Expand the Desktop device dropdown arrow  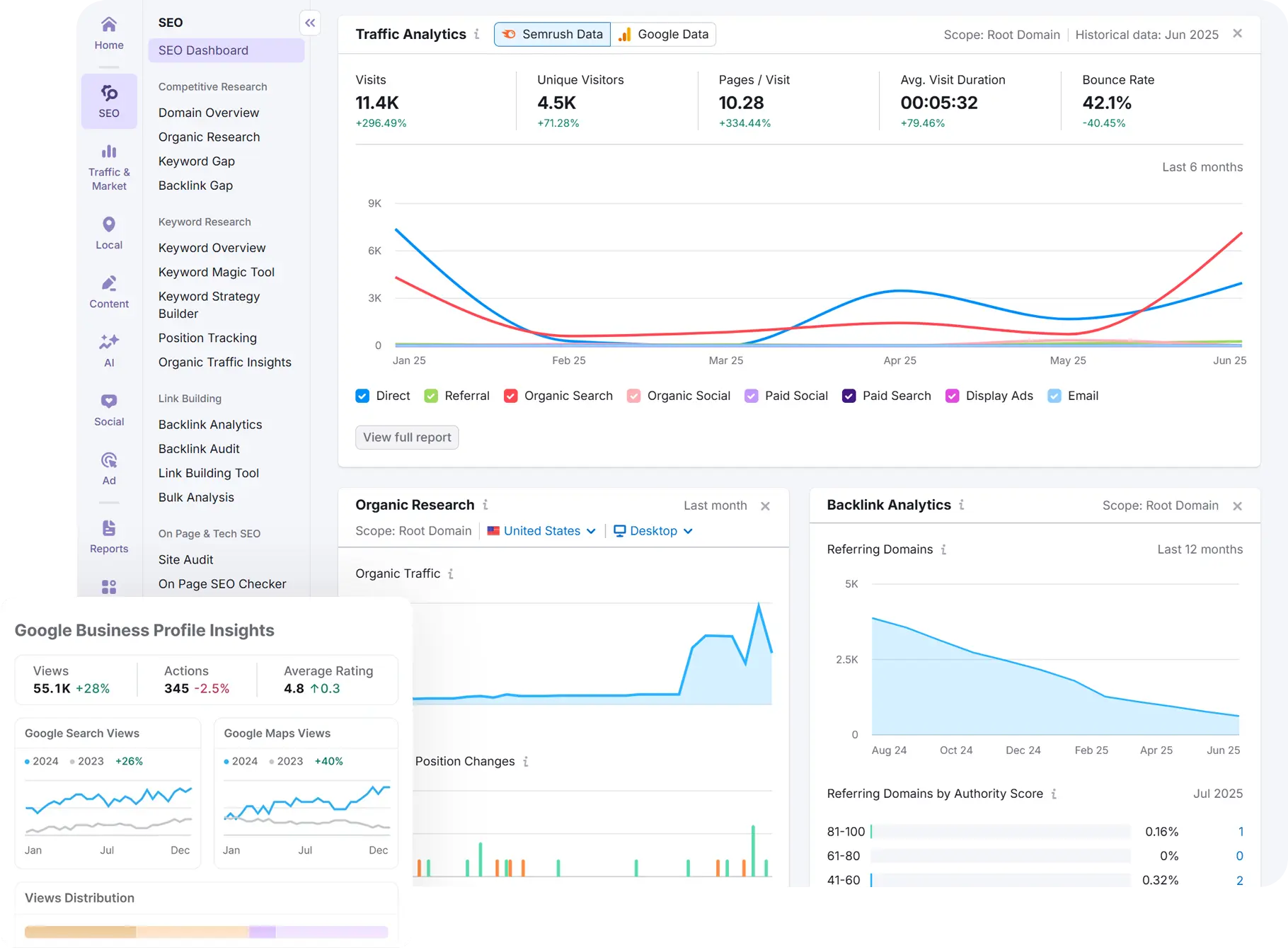tap(689, 532)
